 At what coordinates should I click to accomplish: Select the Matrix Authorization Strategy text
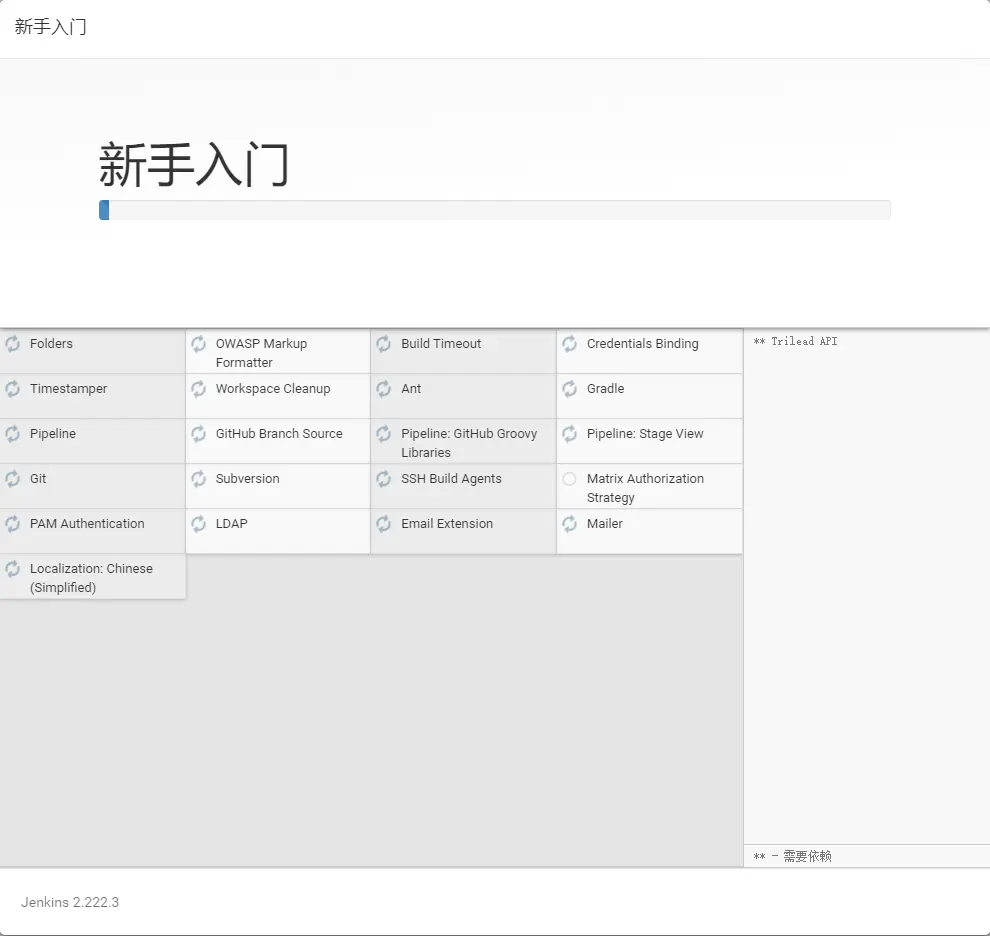coord(645,488)
